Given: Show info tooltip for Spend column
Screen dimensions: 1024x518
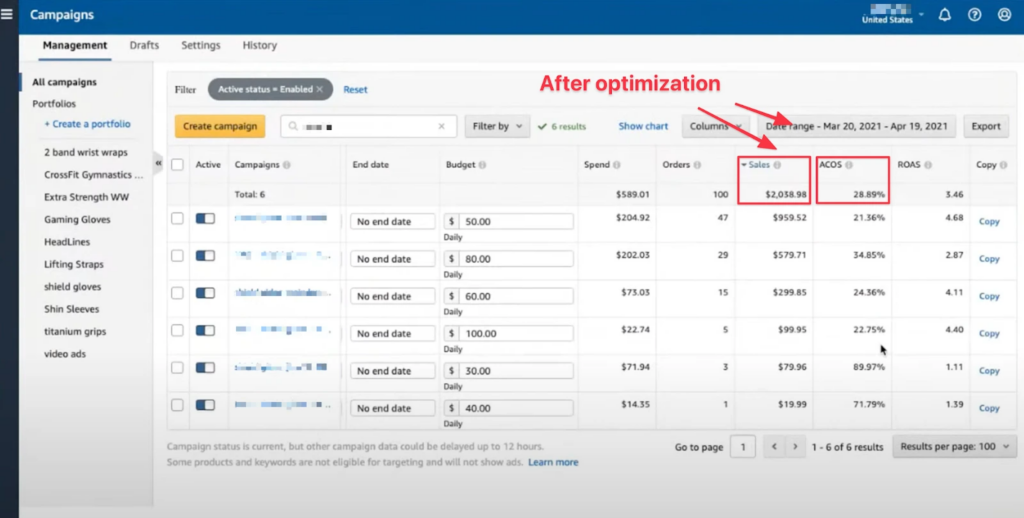Looking at the screenshot, I should click(616, 165).
